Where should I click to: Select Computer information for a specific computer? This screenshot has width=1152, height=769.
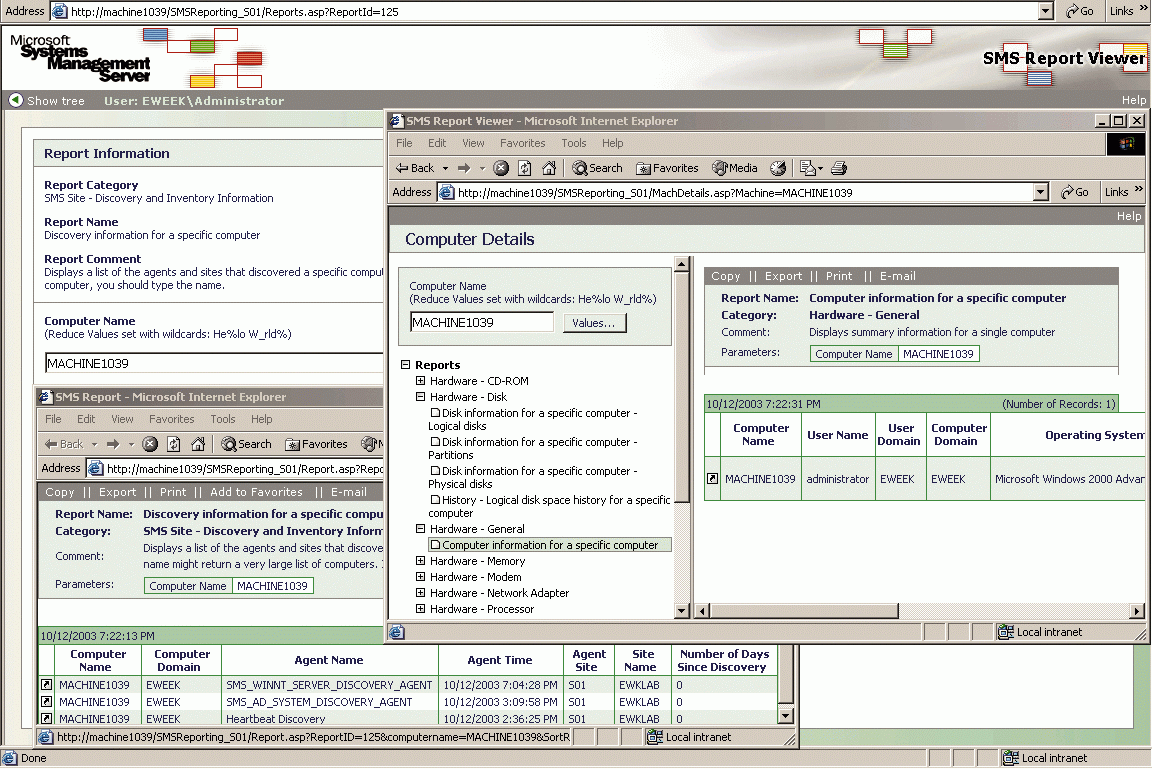click(x=550, y=545)
